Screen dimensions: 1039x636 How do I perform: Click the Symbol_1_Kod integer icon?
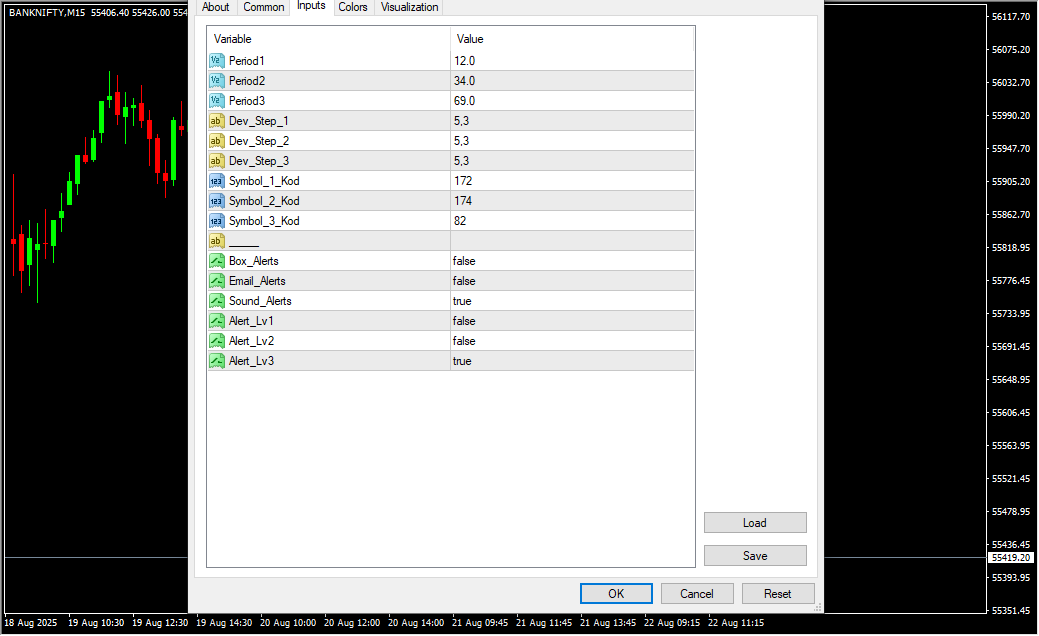(217, 181)
